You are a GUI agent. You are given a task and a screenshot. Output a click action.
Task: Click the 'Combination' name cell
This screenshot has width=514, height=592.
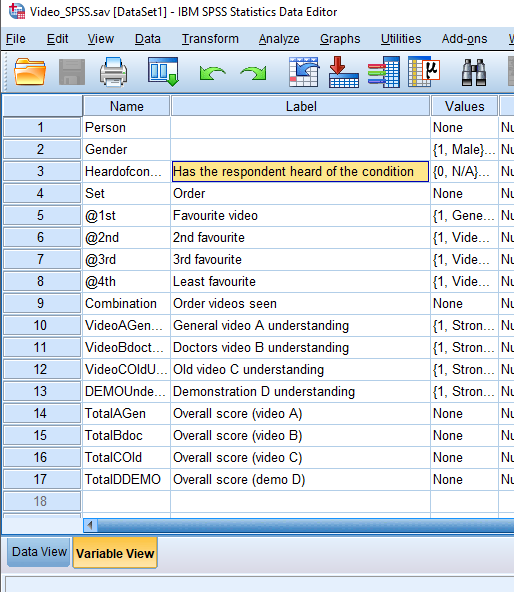point(127,303)
